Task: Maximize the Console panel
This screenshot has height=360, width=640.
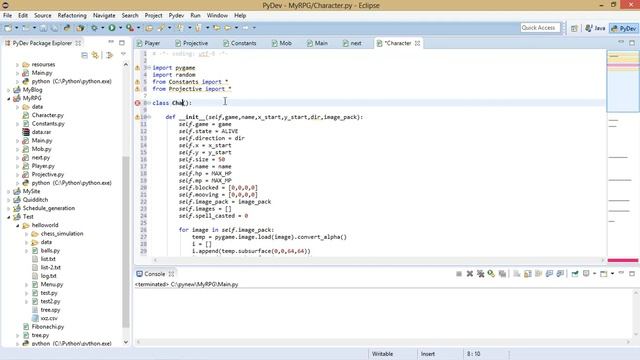Action: point(632,273)
